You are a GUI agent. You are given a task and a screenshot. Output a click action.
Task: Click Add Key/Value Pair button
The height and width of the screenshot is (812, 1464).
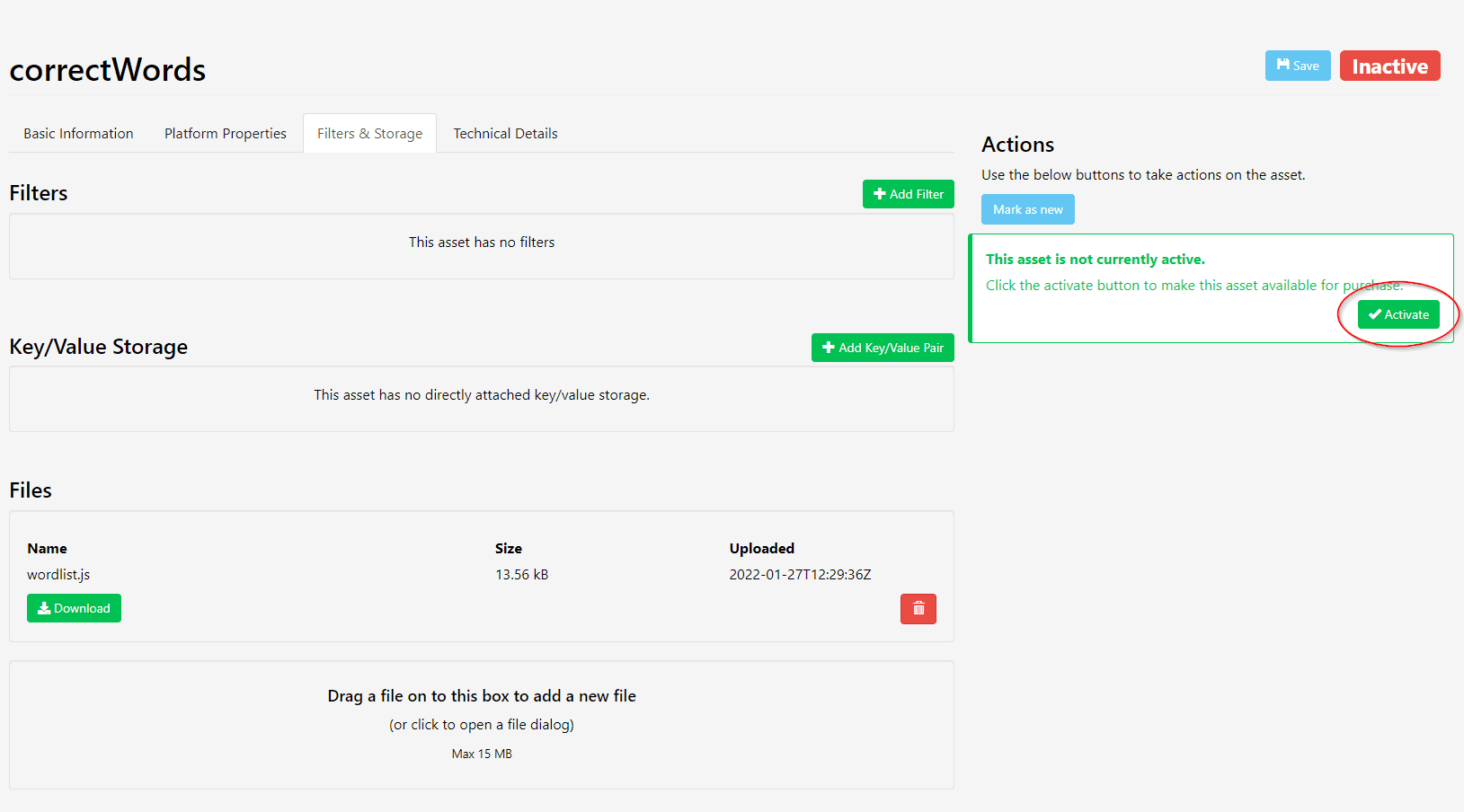[x=883, y=348]
